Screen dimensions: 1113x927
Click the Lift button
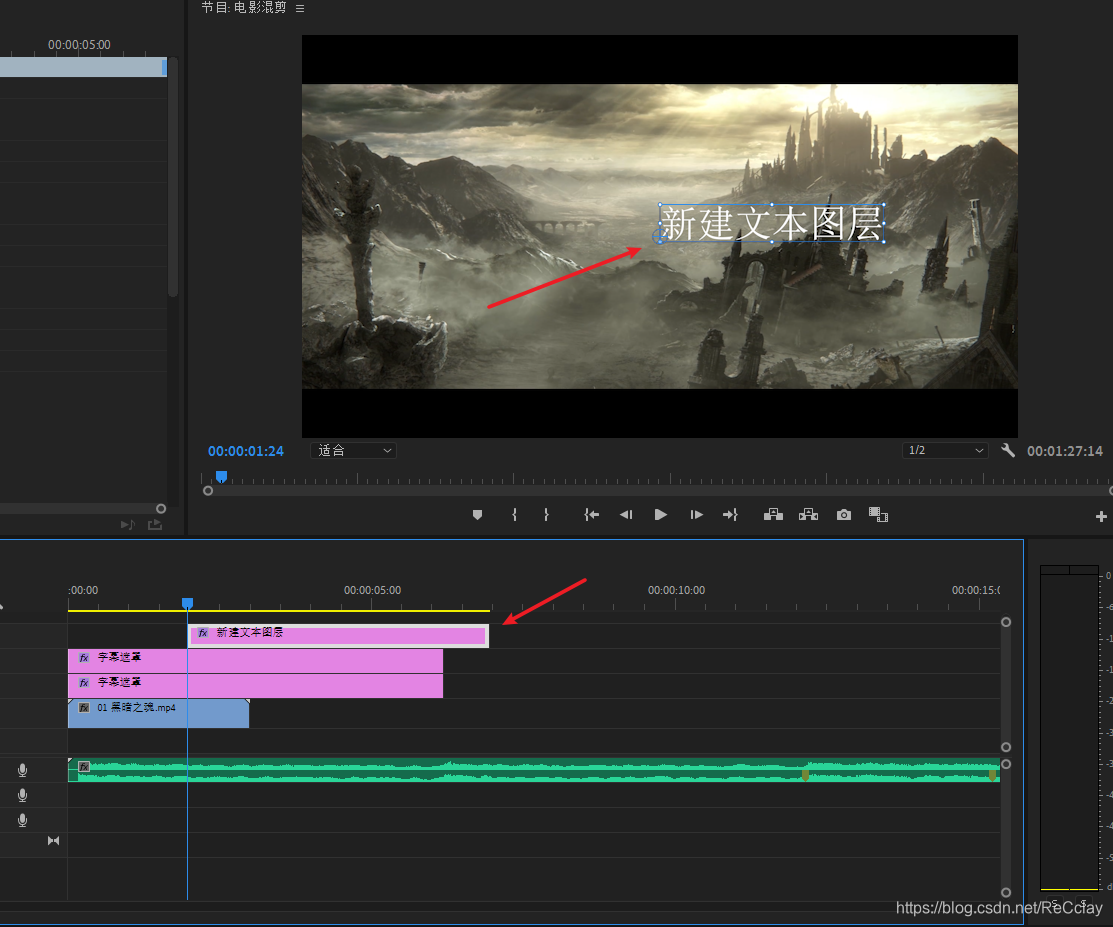click(773, 515)
